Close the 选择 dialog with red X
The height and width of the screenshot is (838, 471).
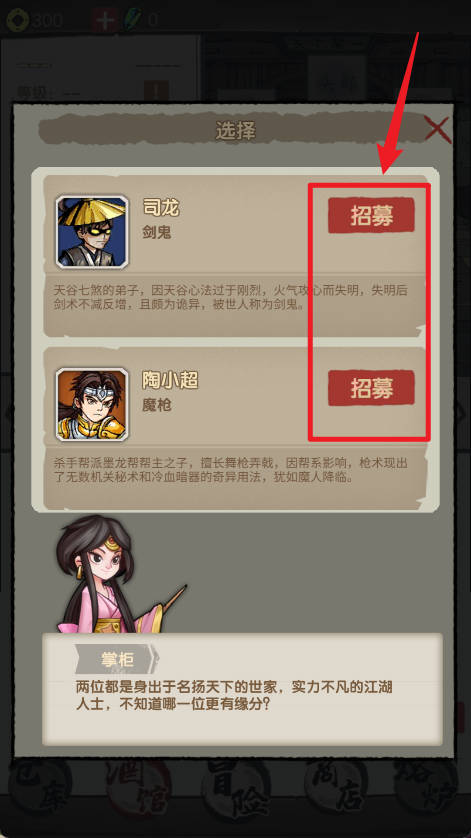pyautogui.click(x=437, y=130)
